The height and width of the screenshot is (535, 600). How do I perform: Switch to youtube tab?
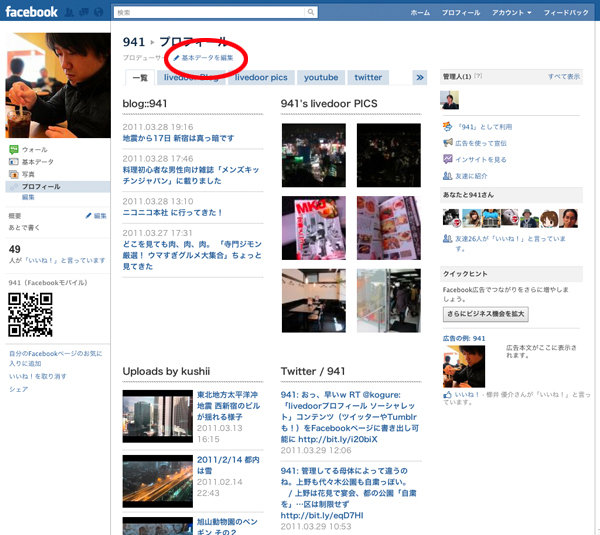tap(321, 78)
